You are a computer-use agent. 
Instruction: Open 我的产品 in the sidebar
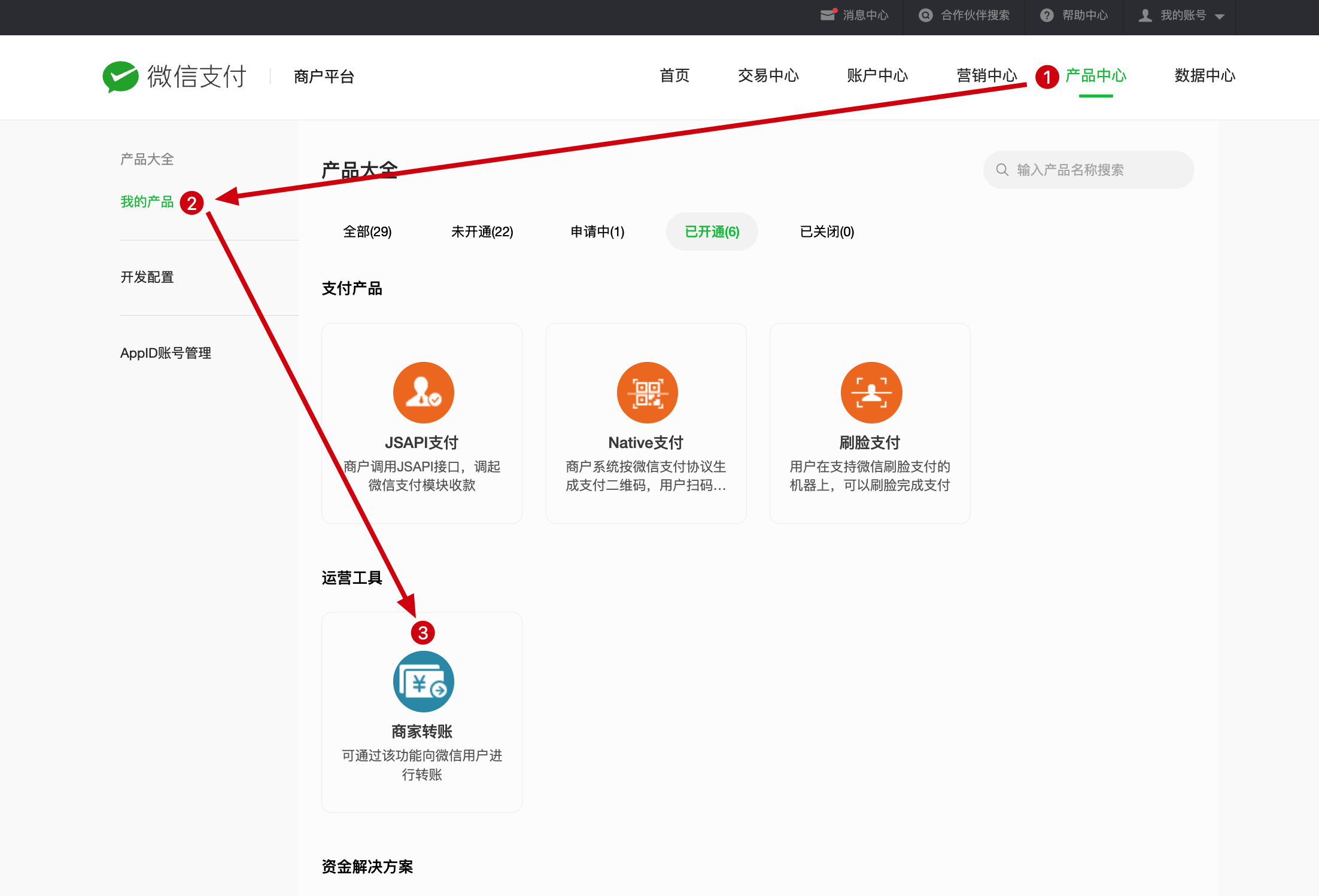147,202
